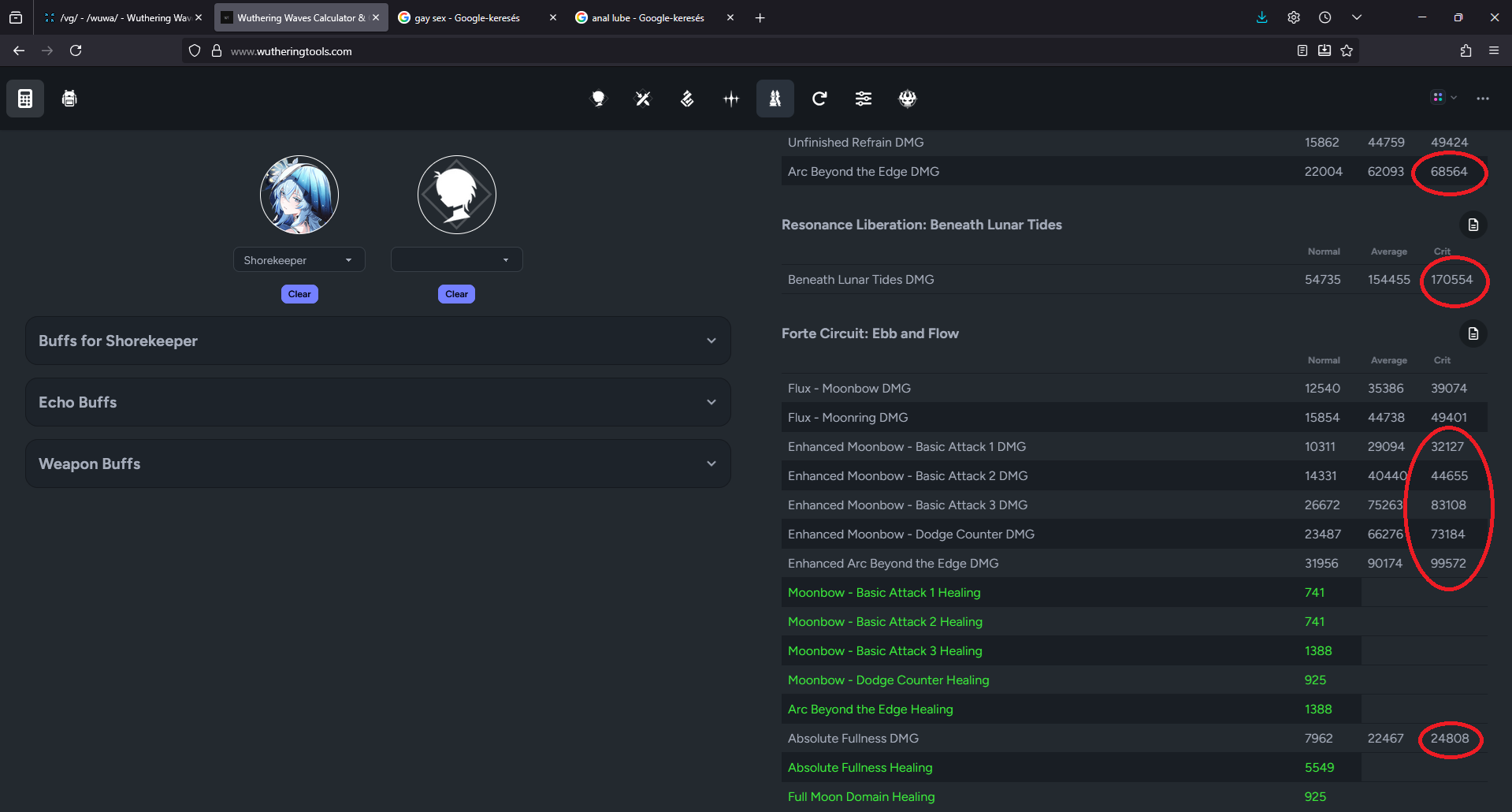The image size is (1512, 812).
Task: Open the monster face enemy icon
Action: point(908,99)
